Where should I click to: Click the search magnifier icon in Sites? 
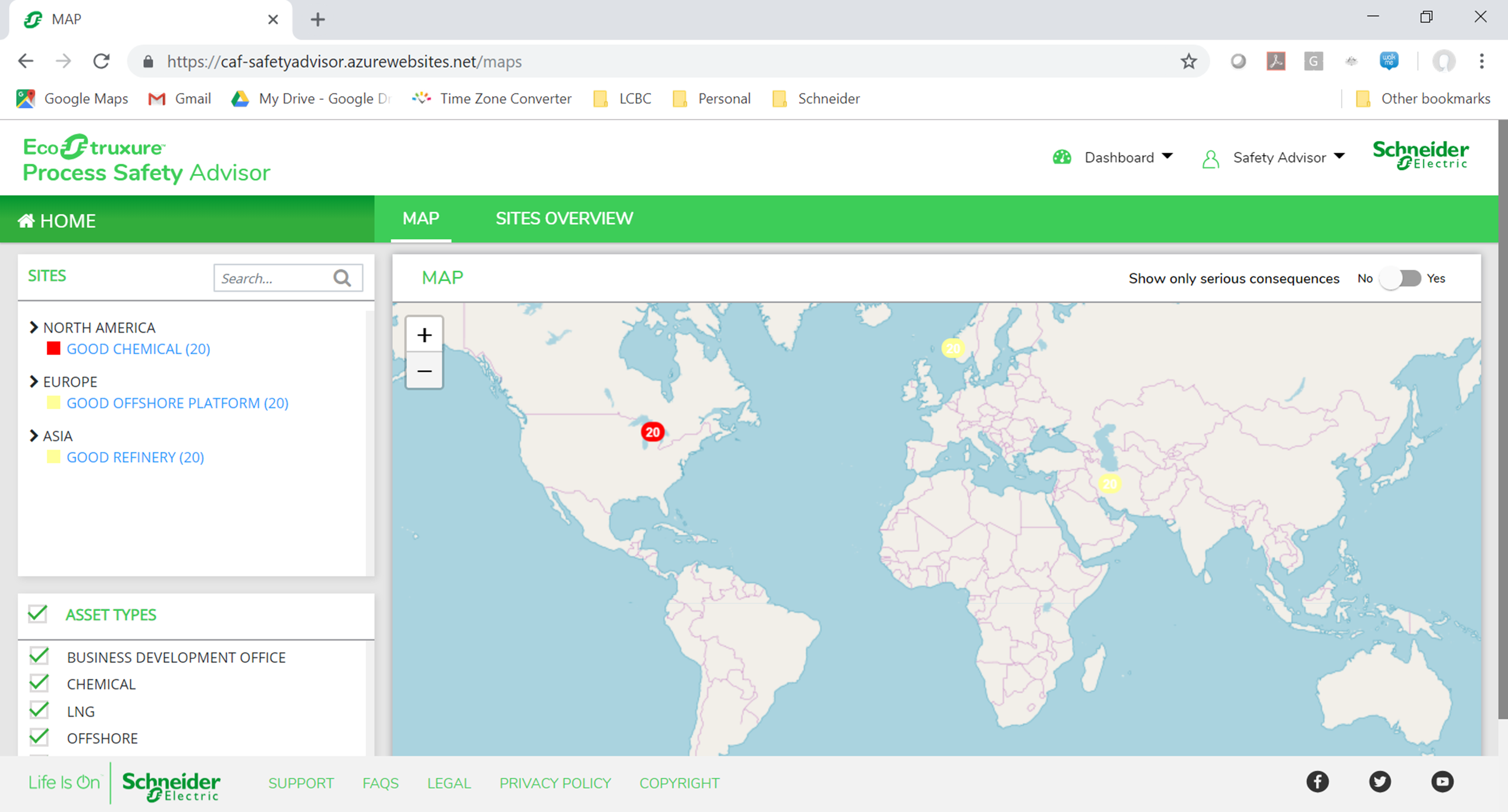pyautogui.click(x=342, y=278)
